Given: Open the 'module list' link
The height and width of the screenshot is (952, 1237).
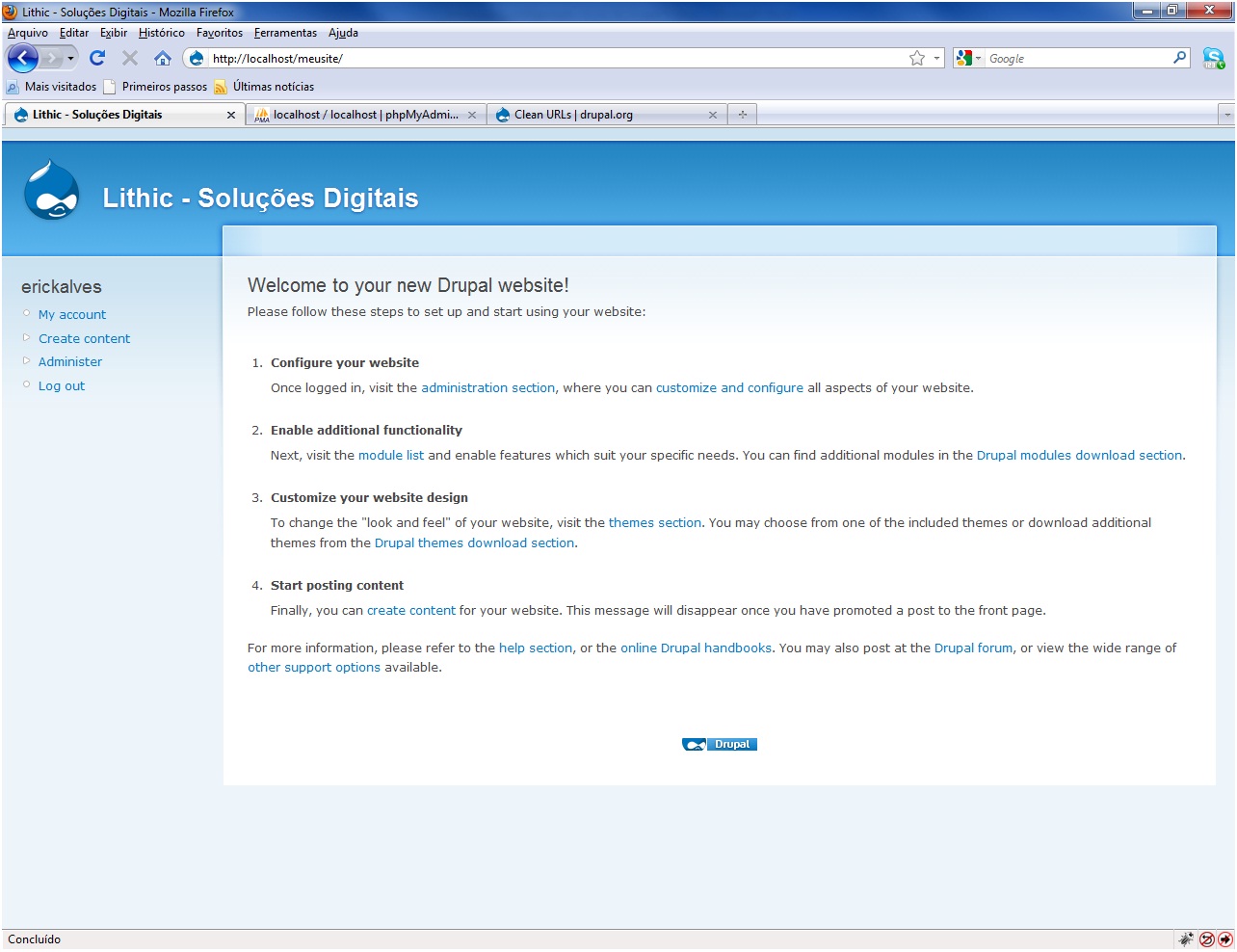Looking at the screenshot, I should [390, 456].
